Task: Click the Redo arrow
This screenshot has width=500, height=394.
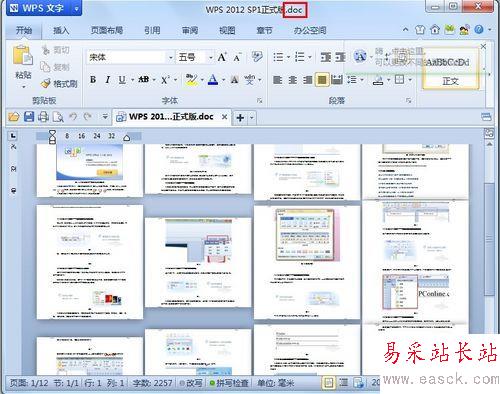Action: point(88,117)
